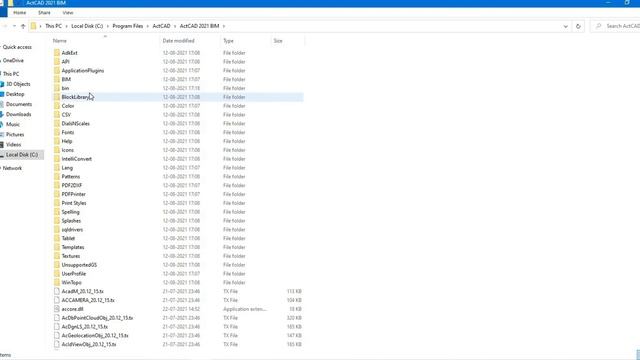Click the DialsNScales folder icon
This screenshot has width=640, height=360.
[x=57, y=124]
